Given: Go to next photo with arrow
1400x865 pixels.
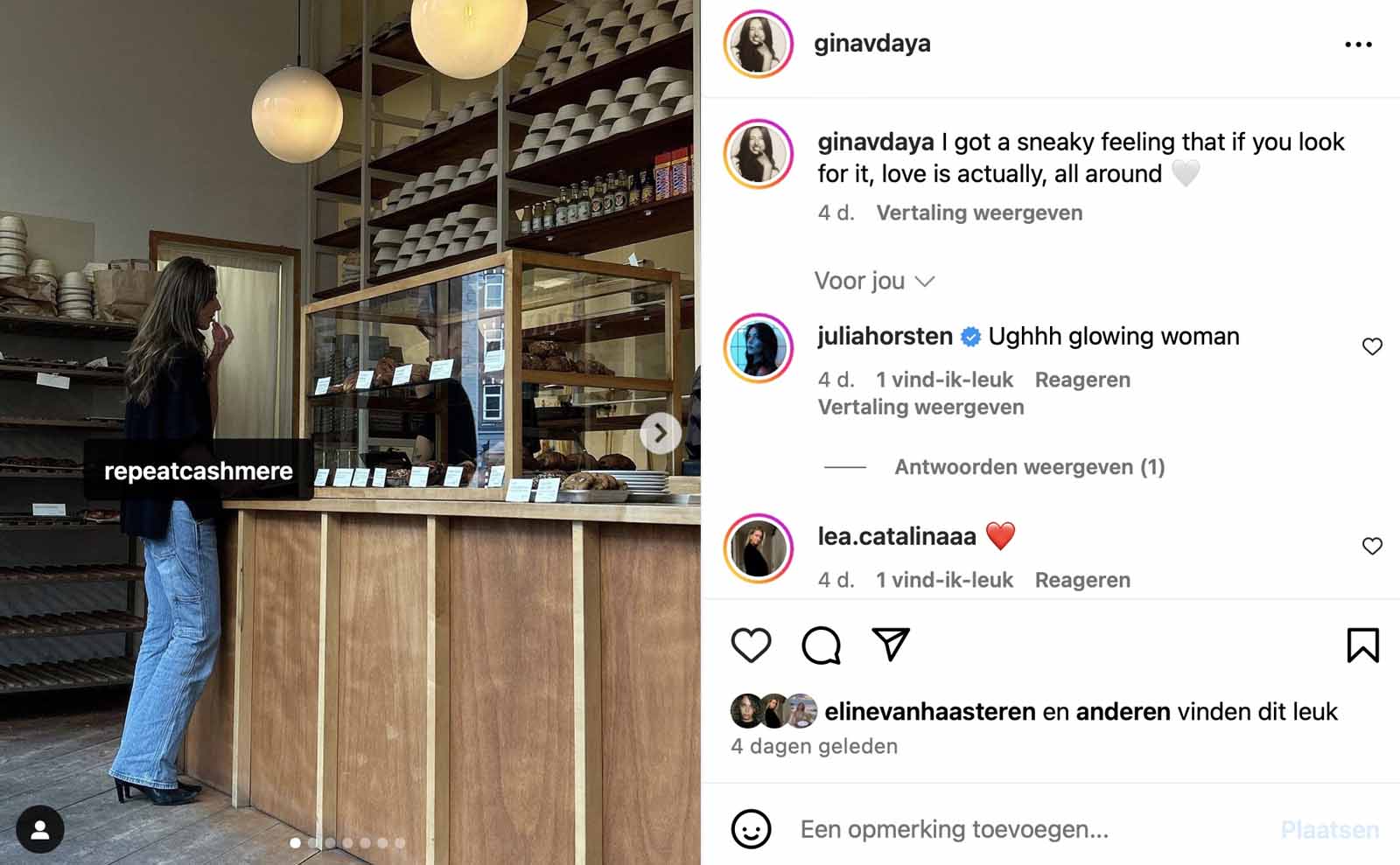Looking at the screenshot, I should pos(661,433).
